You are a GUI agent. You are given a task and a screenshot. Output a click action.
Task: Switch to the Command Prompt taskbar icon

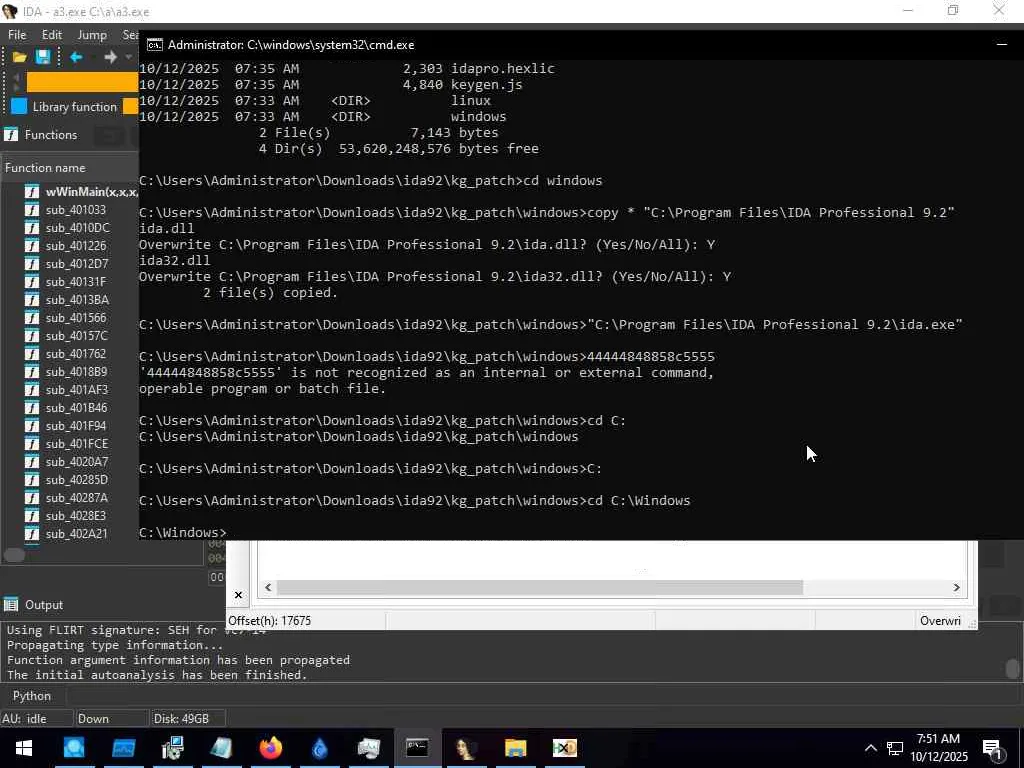[x=417, y=748]
